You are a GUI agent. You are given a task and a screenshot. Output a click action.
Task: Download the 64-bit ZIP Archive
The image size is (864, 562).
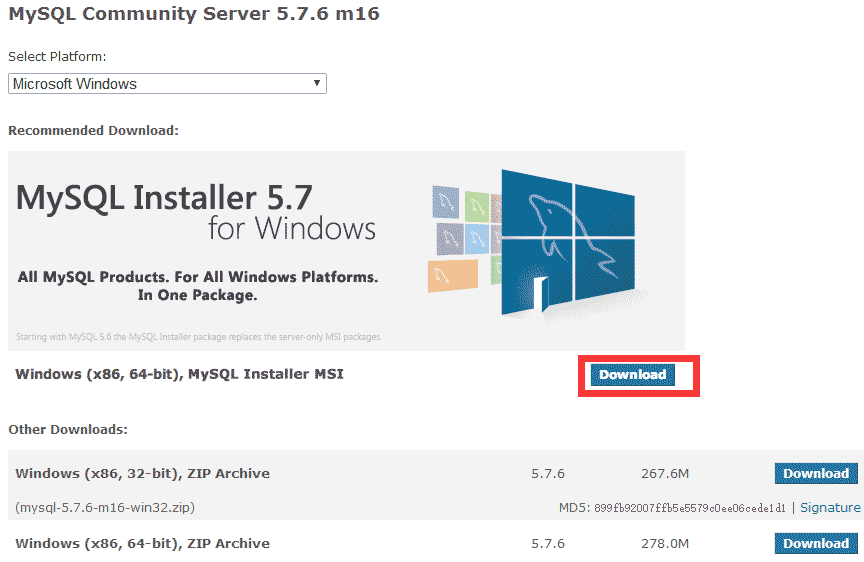point(815,544)
